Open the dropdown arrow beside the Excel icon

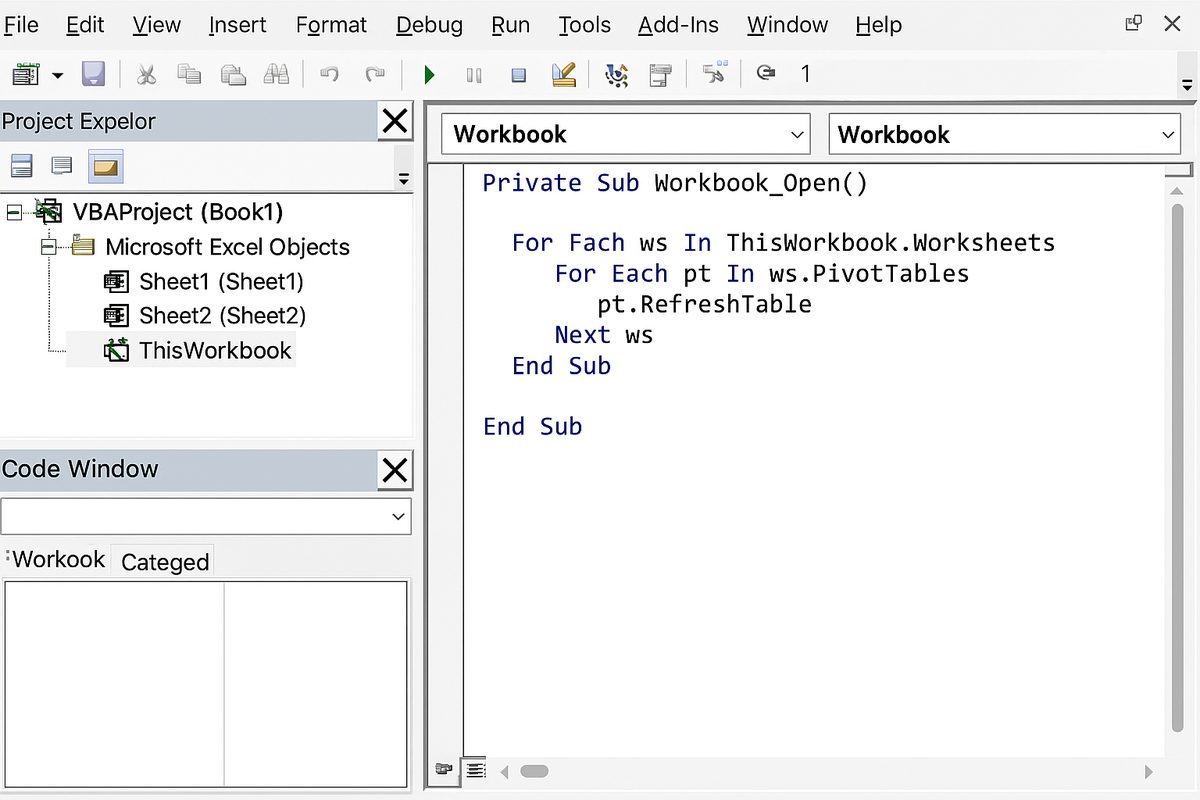pyautogui.click(x=57, y=75)
